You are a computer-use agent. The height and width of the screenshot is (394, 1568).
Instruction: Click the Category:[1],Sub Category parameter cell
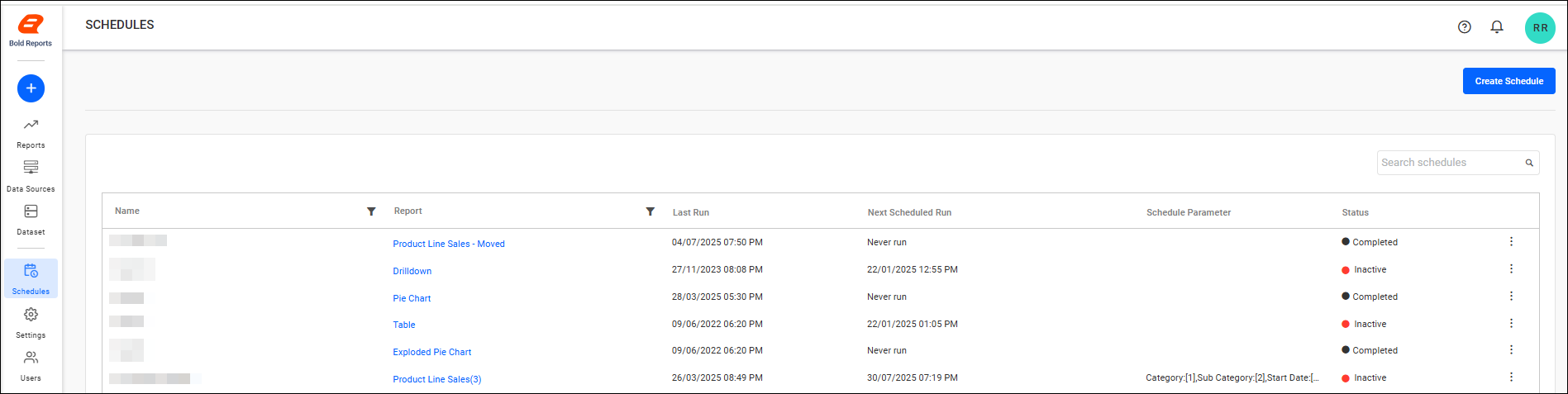[1232, 377]
